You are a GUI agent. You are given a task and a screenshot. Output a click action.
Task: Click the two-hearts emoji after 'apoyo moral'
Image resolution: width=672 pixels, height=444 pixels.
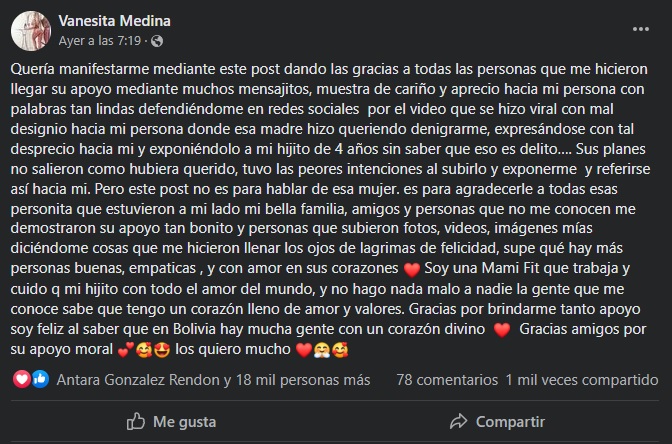(x=125, y=349)
